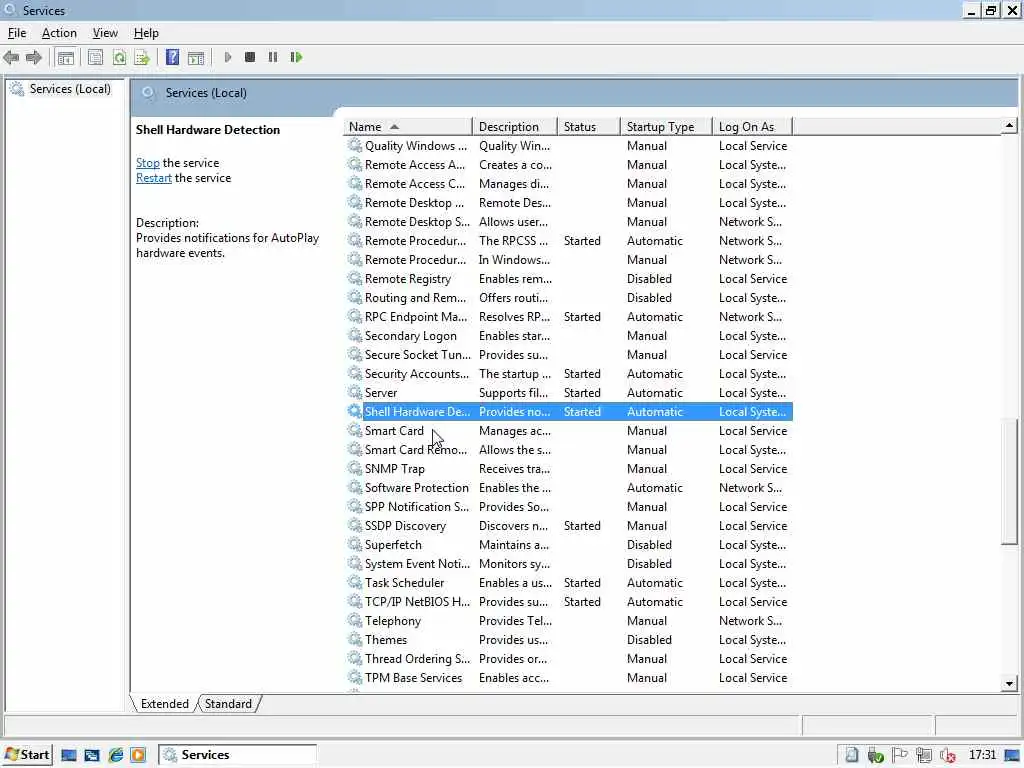Select the Shell Hardware Detection row
The width and height of the screenshot is (1024, 768).
coord(568,411)
